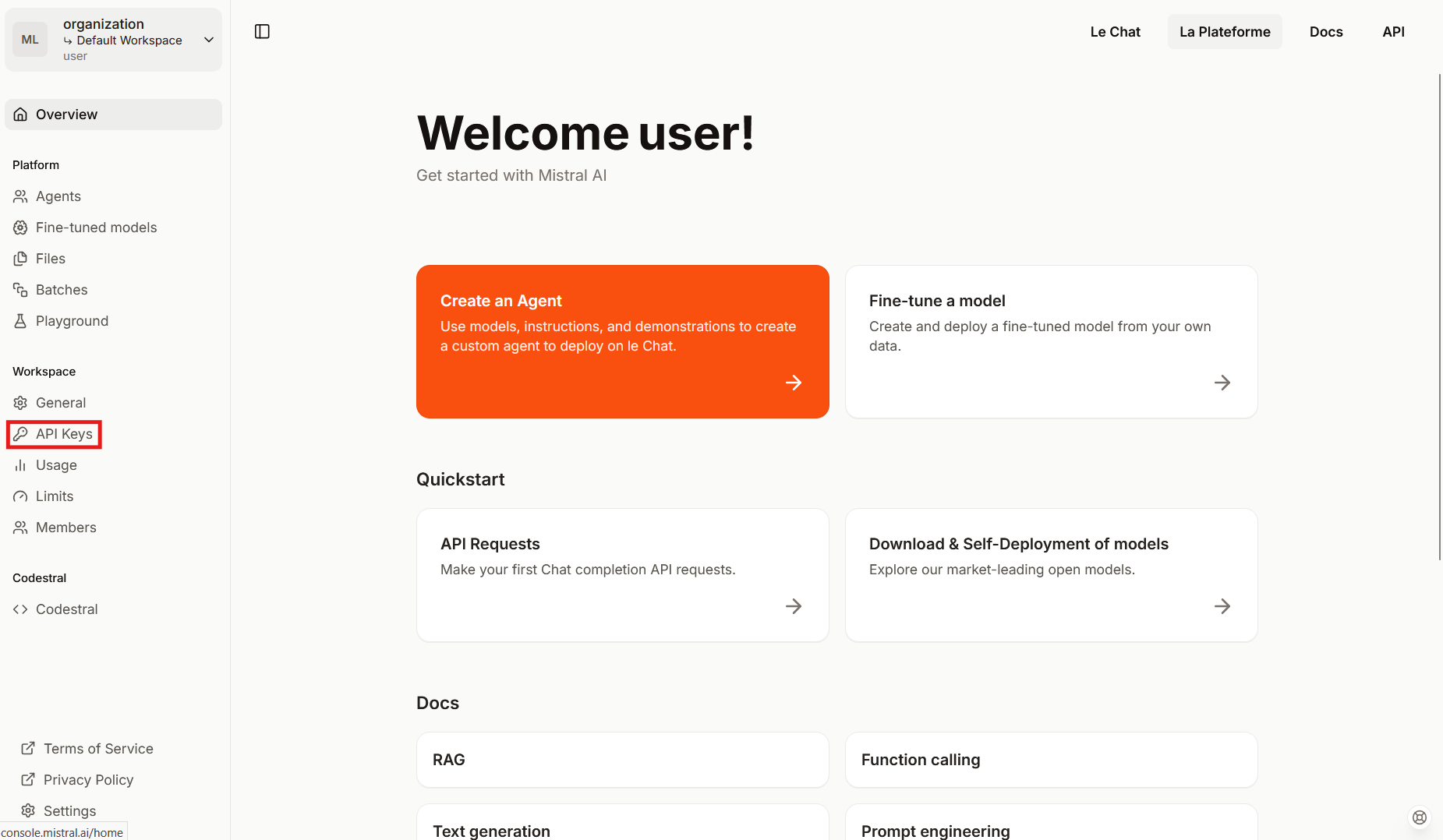The height and width of the screenshot is (840, 1443).
Task: Click the Limits gauge icon
Action: pyautogui.click(x=20, y=496)
